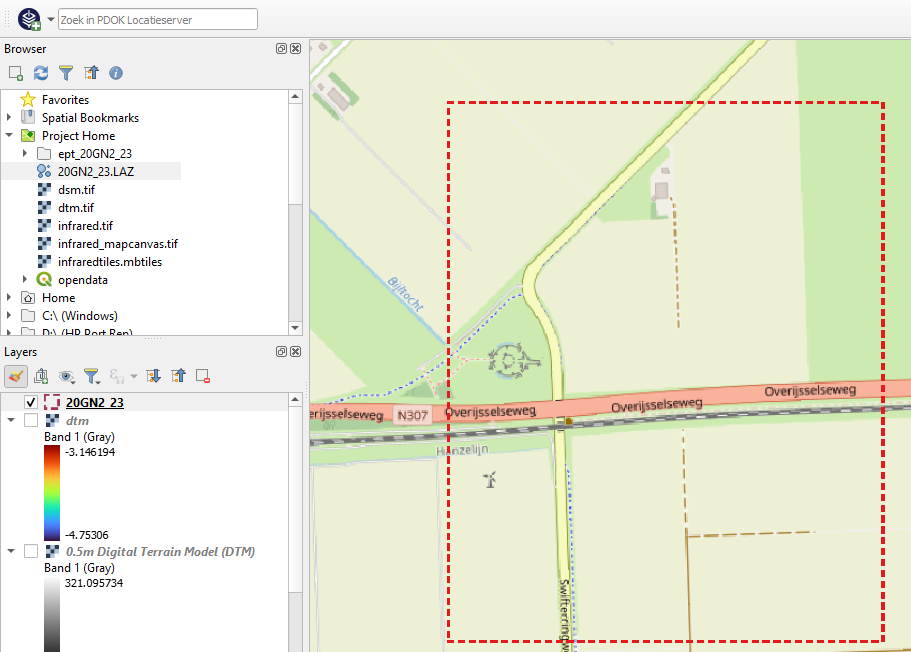Click the 321.095734 legend value
Image resolution: width=911 pixels, height=652 pixels.
(x=94, y=583)
